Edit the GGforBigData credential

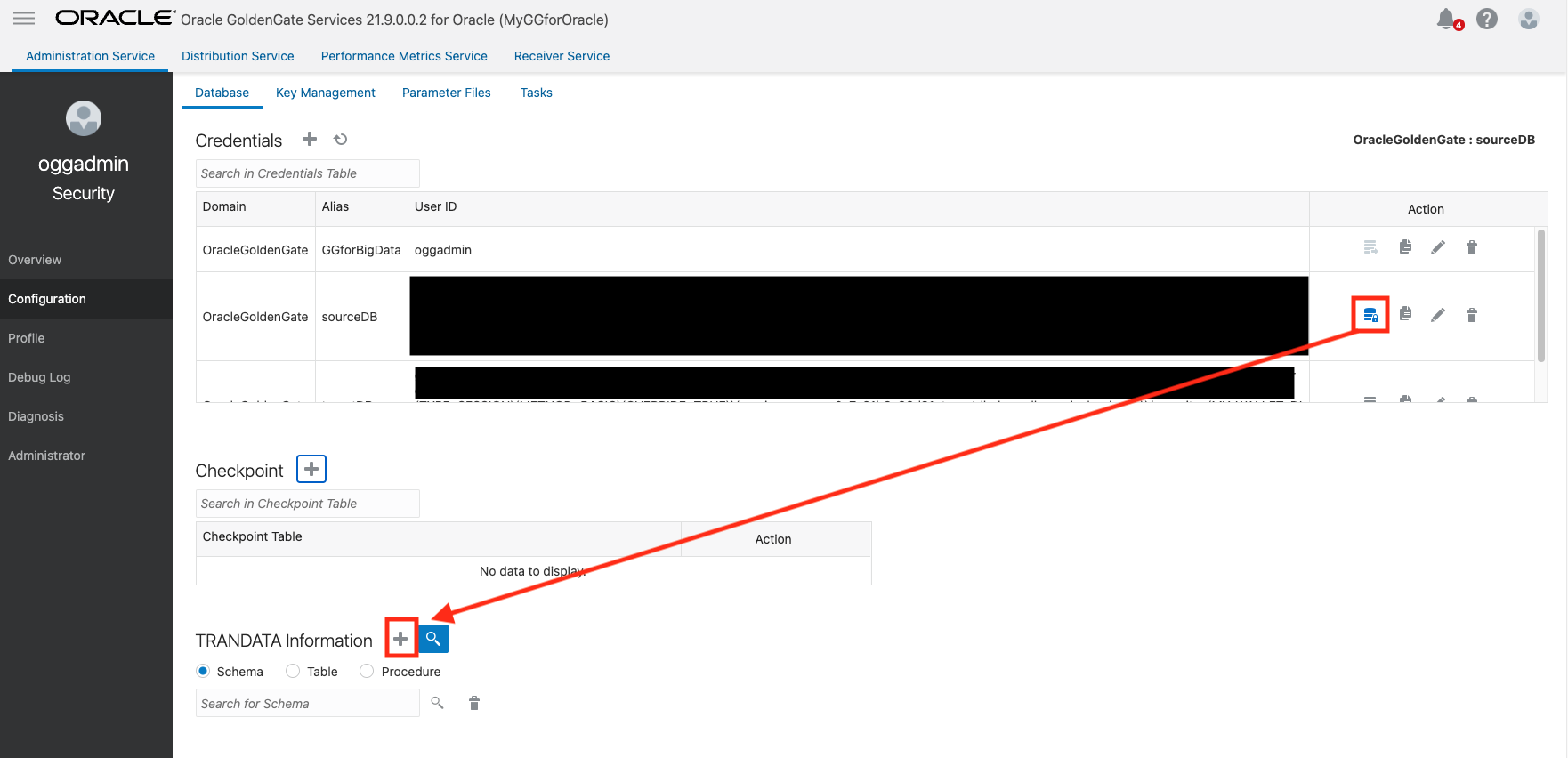[x=1438, y=247]
